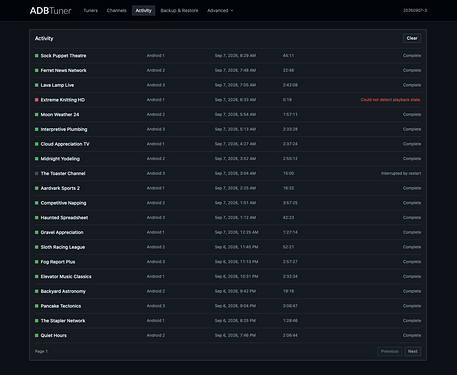Click green status icon for Interpretive Plumbing
Image resolution: width=457 pixels, height=375 pixels.
(x=37, y=129)
